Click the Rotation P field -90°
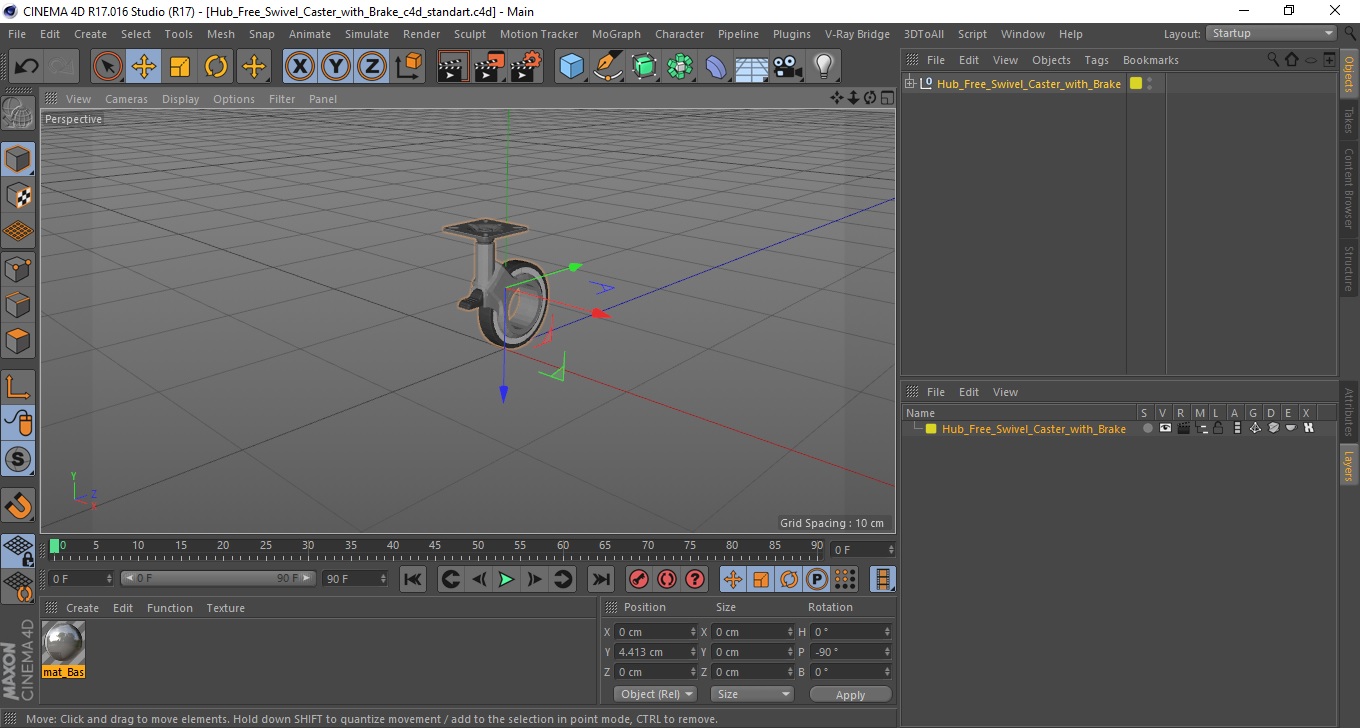Image resolution: width=1360 pixels, height=728 pixels. click(851, 652)
